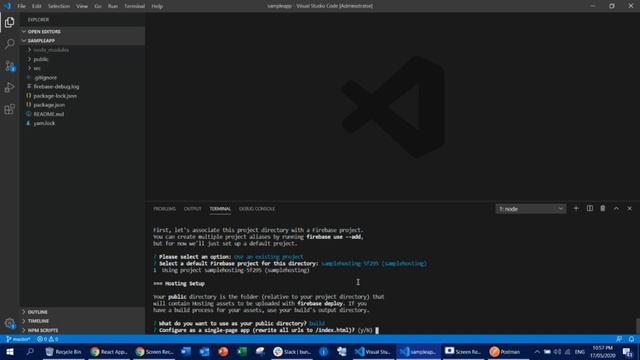This screenshot has height=360, width=640.
Task: Open README.md file
Action: (x=82, y=114)
